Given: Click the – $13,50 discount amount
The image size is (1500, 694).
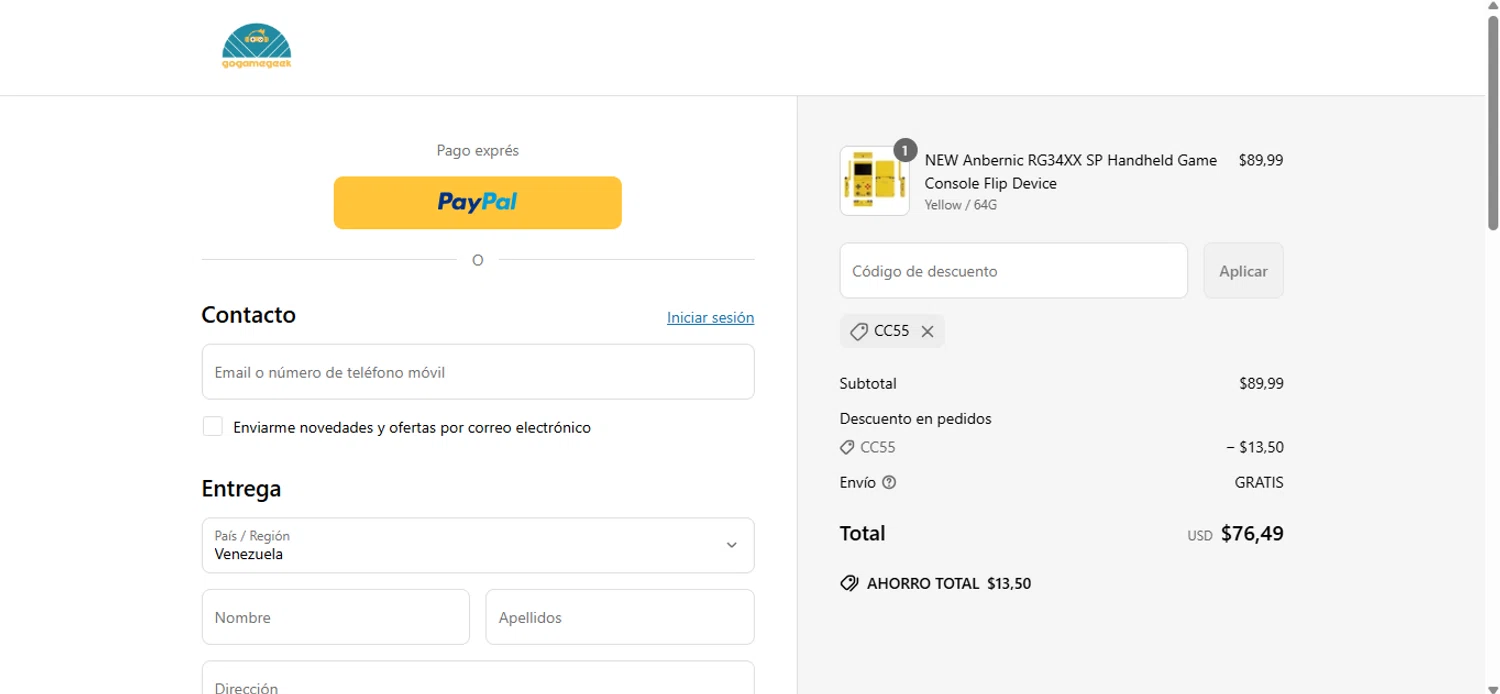Looking at the screenshot, I should pyautogui.click(x=1255, y=447).
